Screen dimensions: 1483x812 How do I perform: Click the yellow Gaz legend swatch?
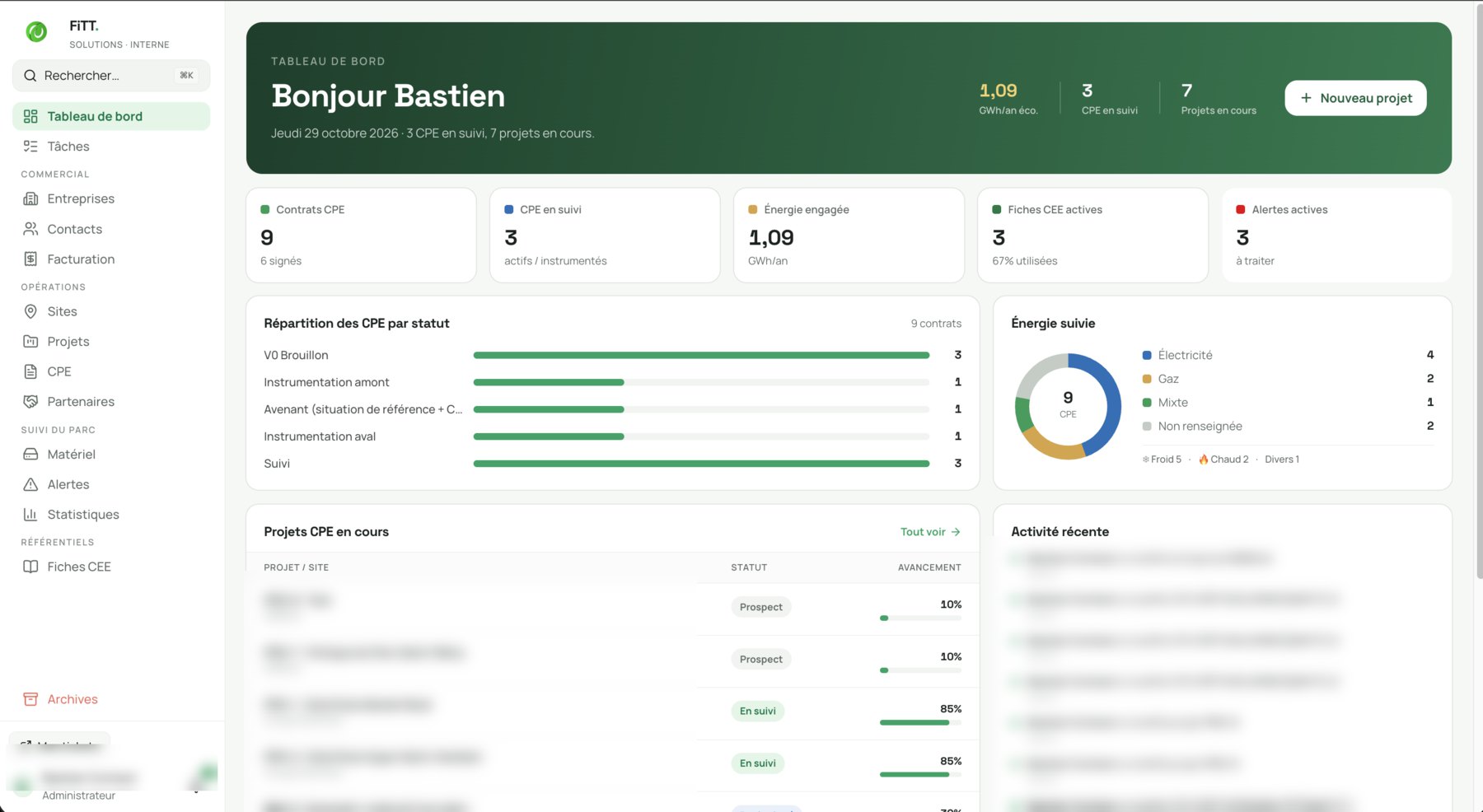(x=1147, y=379)
